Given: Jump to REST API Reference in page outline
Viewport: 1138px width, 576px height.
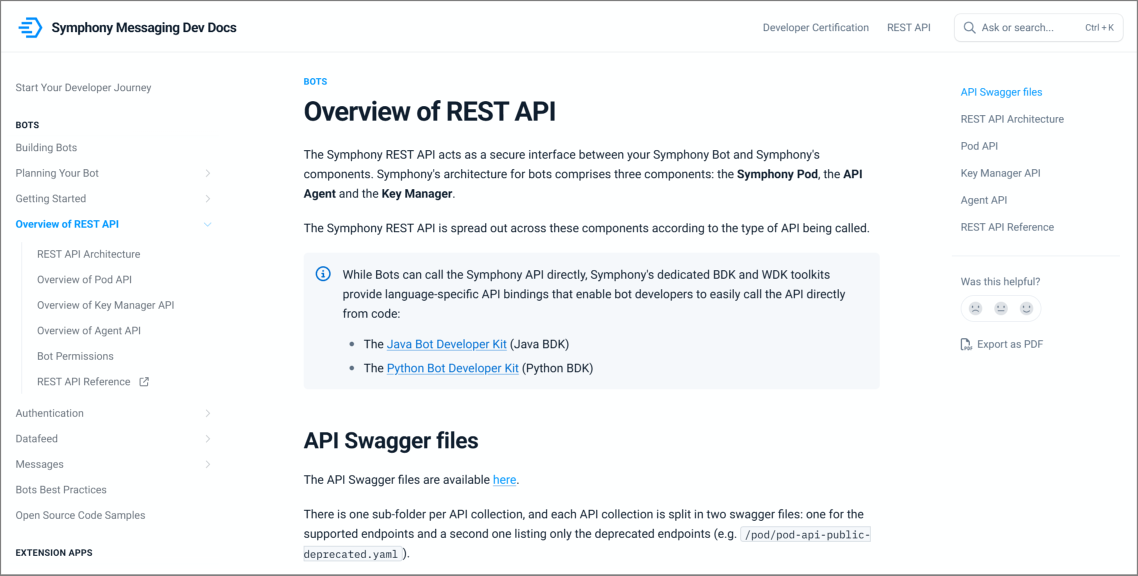Looking at the screenshot, I should 1007,227.
